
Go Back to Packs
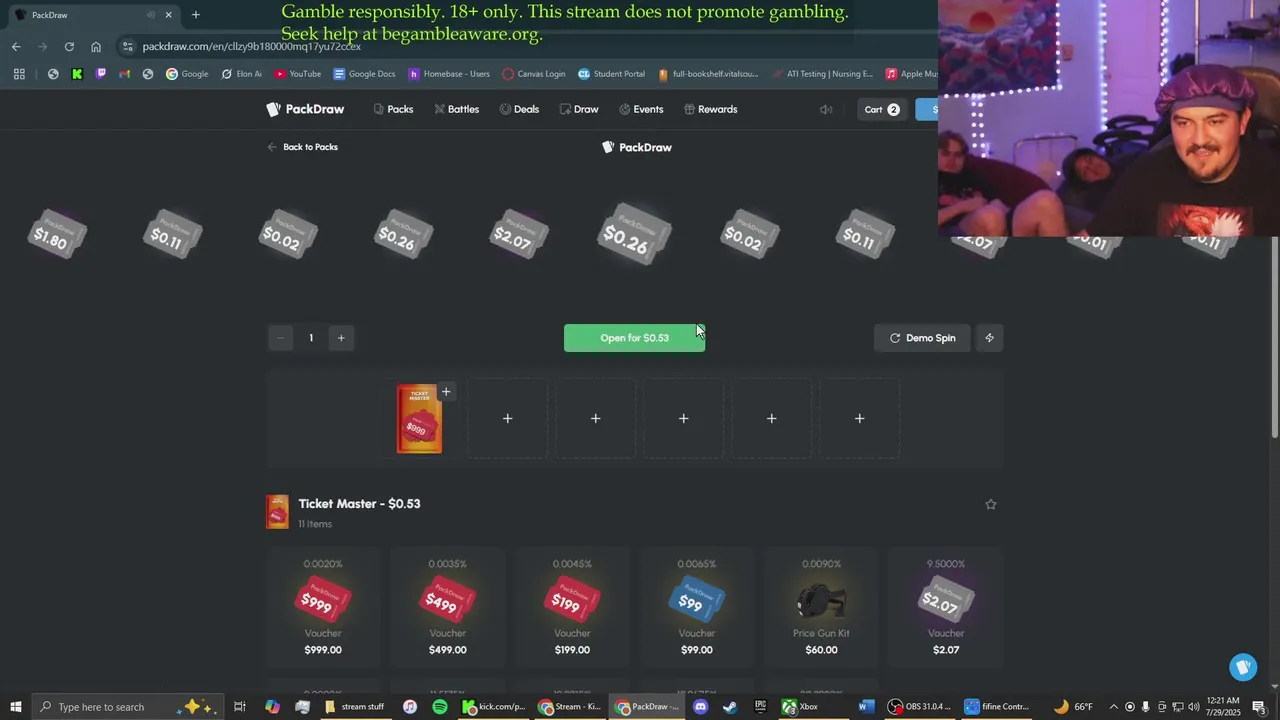point(302,147)
